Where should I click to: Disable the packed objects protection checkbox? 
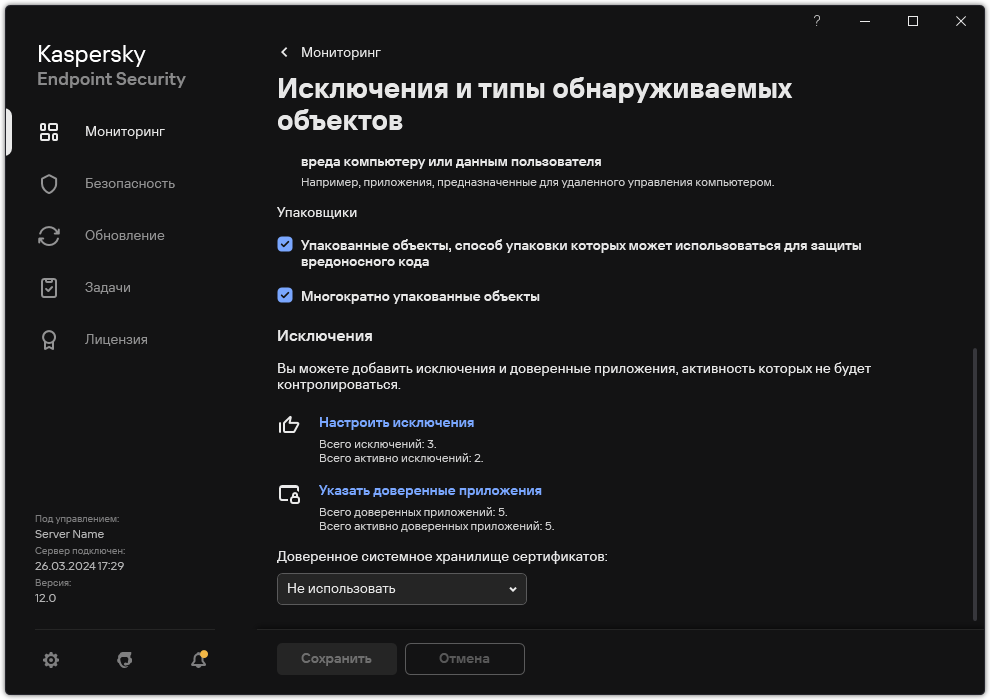coord(284,243)
